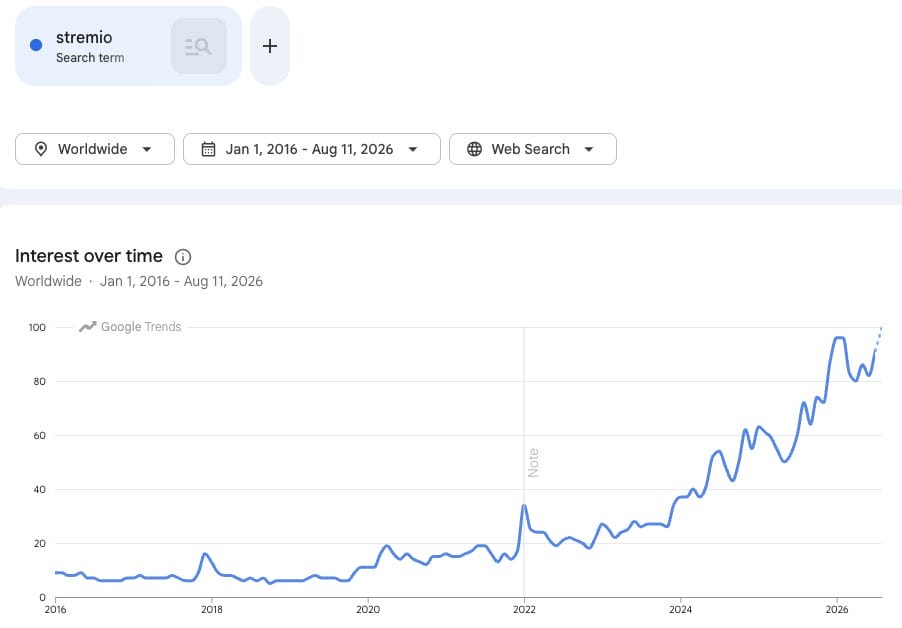Screen dimensions: 902x628
Task: Click the chart subtitle with Worldwide and dates
Action: [x=139, y=281]
